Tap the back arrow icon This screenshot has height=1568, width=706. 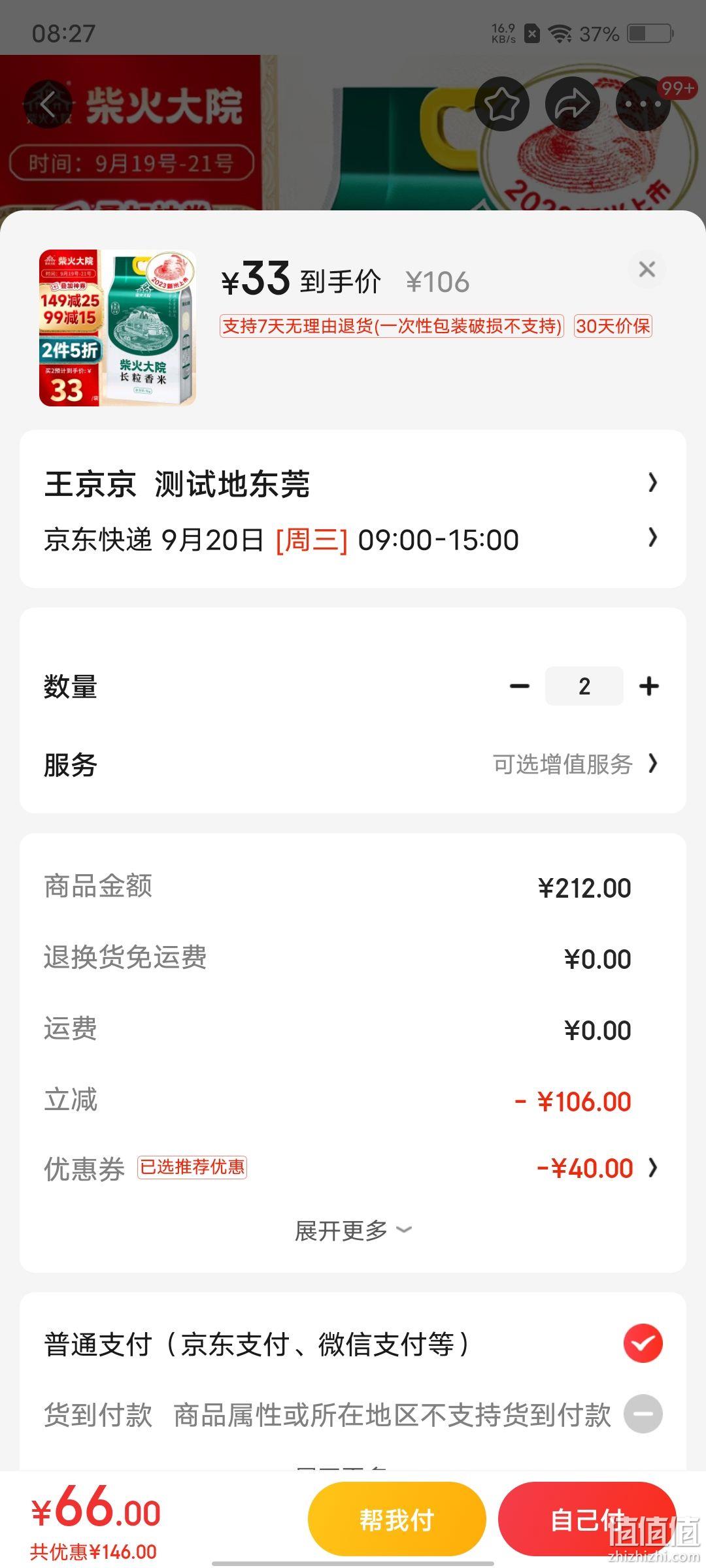48,104
